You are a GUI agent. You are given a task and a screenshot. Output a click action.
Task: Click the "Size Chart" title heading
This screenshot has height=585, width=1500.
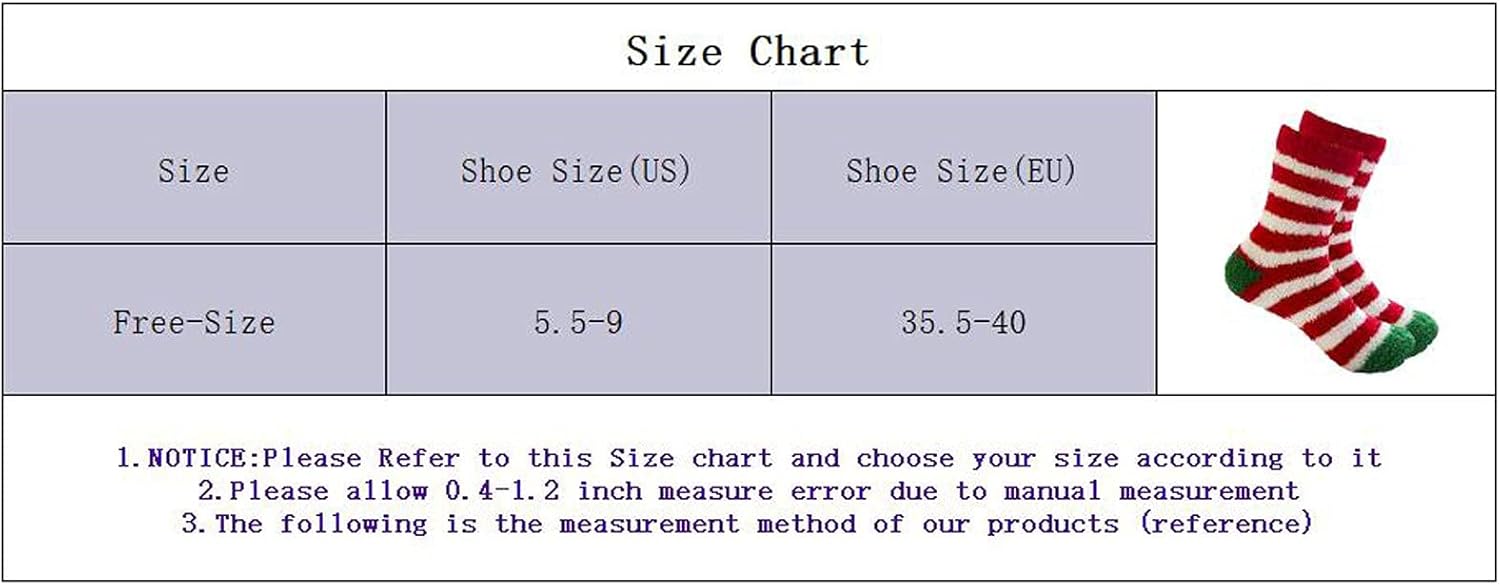(748, 51)
